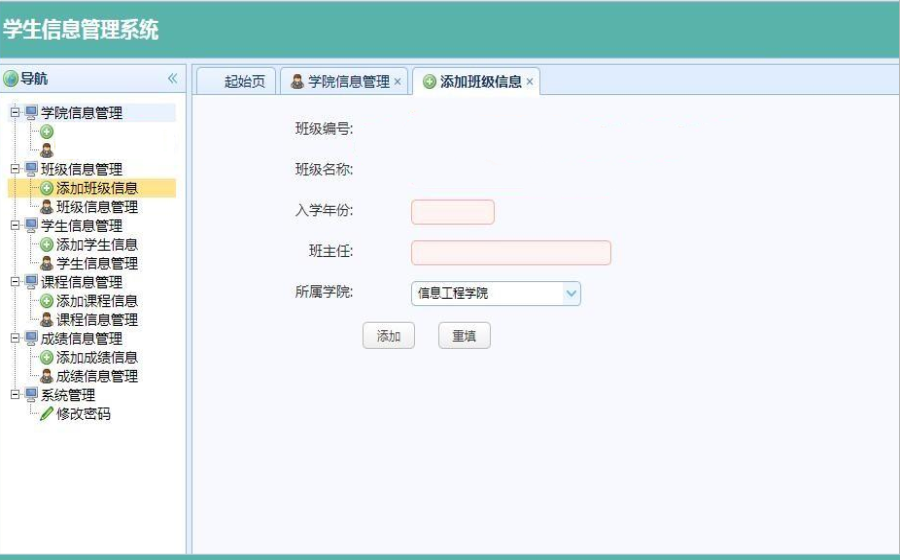Screen dimensions: 900x560
Task: Collapse the 班级信息管理 tree node
Action: [15, 169]
